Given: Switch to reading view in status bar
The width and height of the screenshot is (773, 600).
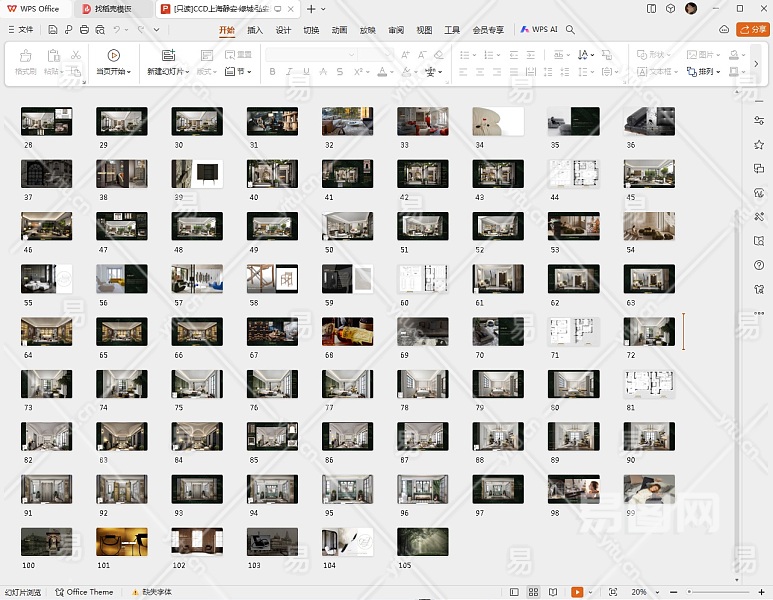Looking at the screenshot, I should 552,592.
